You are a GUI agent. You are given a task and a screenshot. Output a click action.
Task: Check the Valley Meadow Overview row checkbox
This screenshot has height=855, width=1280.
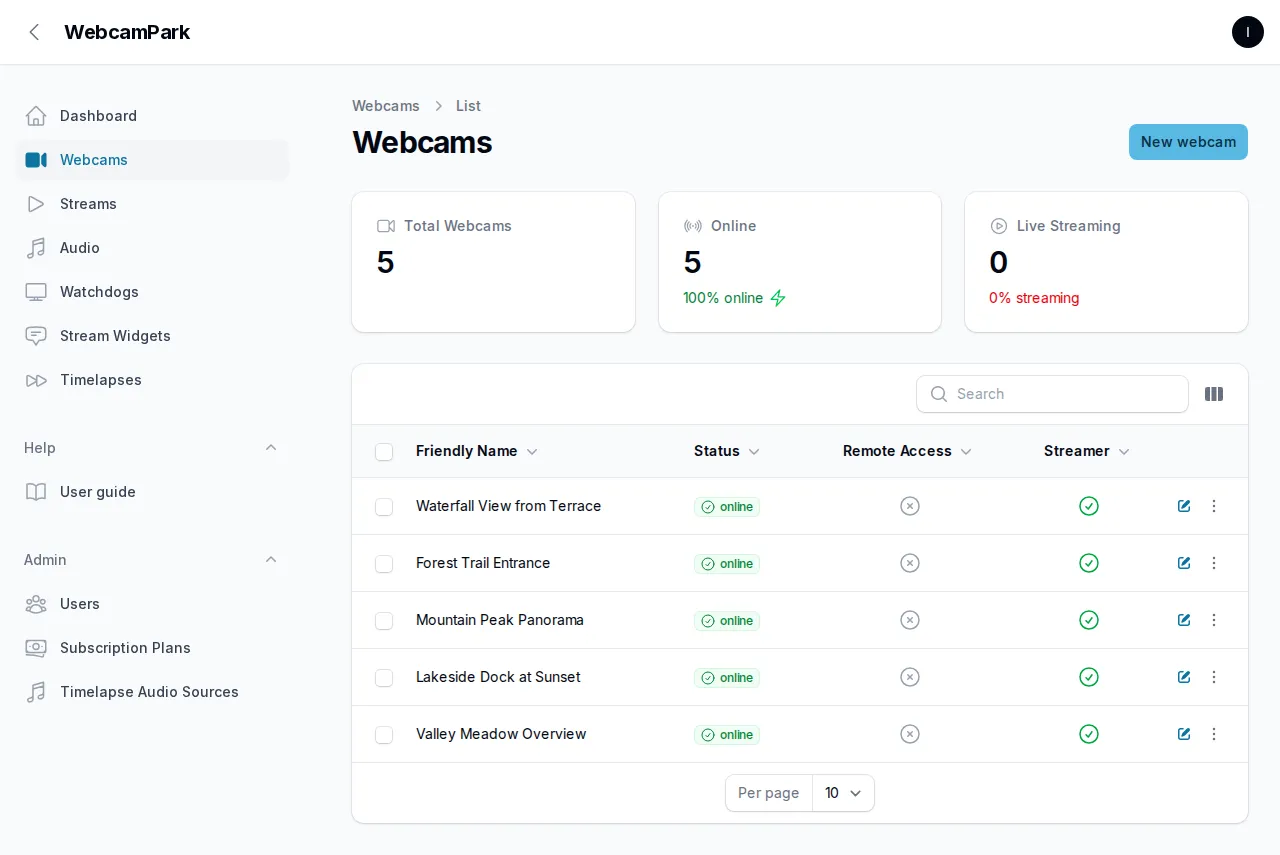tap(384, 735)
